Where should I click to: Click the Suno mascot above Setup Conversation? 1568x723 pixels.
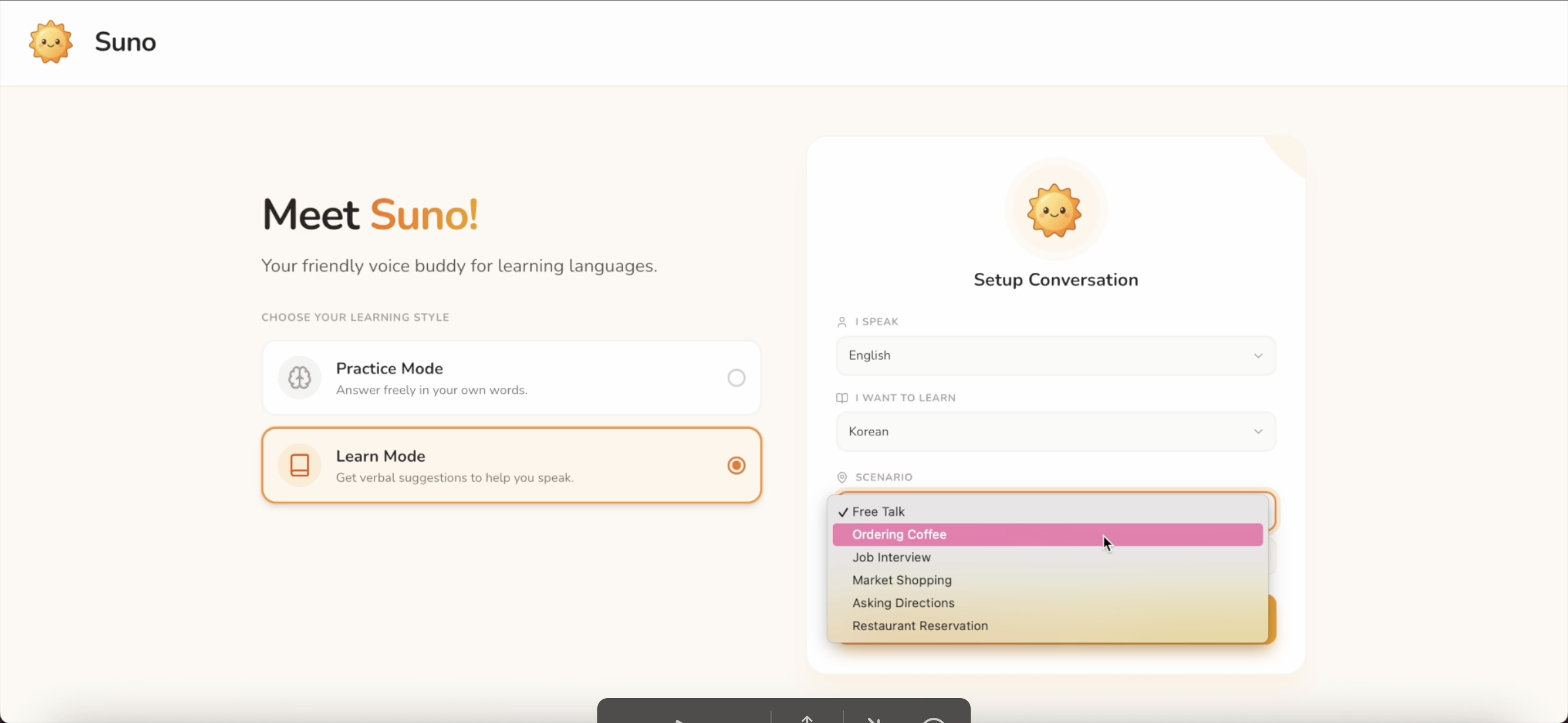pos(1054,210)
